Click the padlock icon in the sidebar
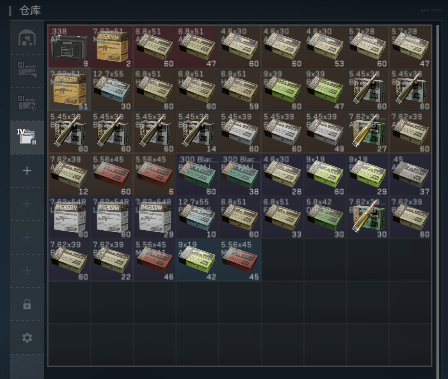Image resolution: width=448 pixels, height=379 pixels. (x=27, y=304)
